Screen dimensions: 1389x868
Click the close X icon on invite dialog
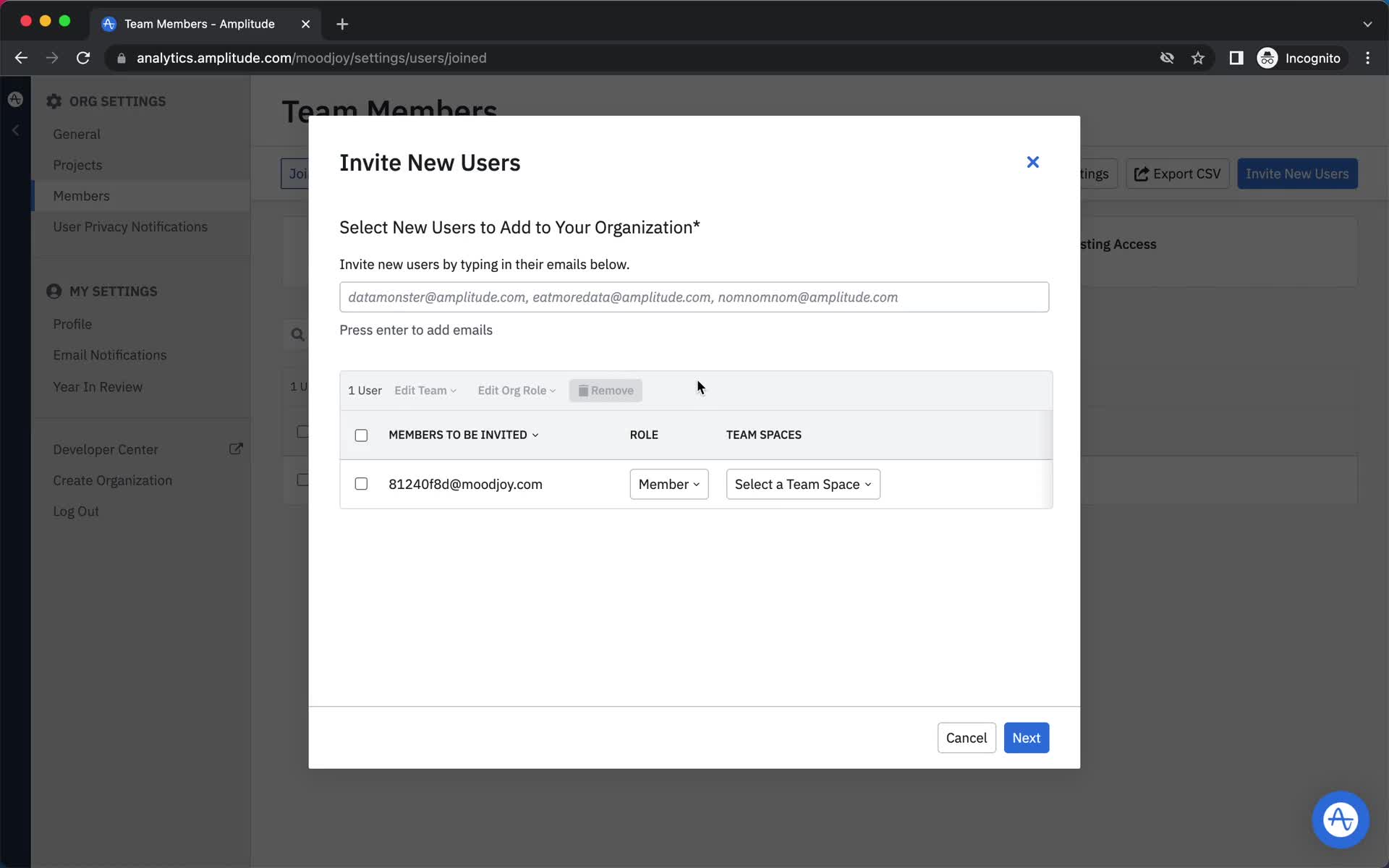1033,162
